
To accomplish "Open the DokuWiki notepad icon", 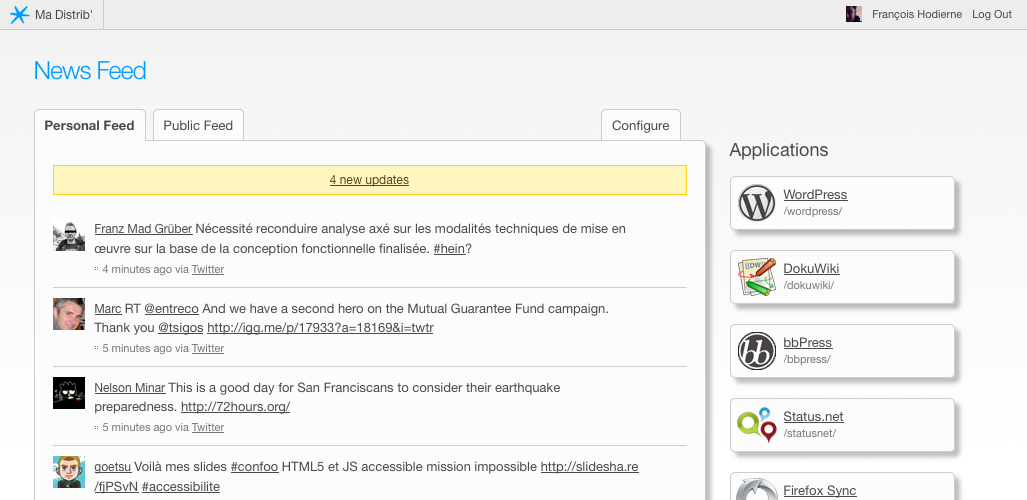I will coord(757,277).
